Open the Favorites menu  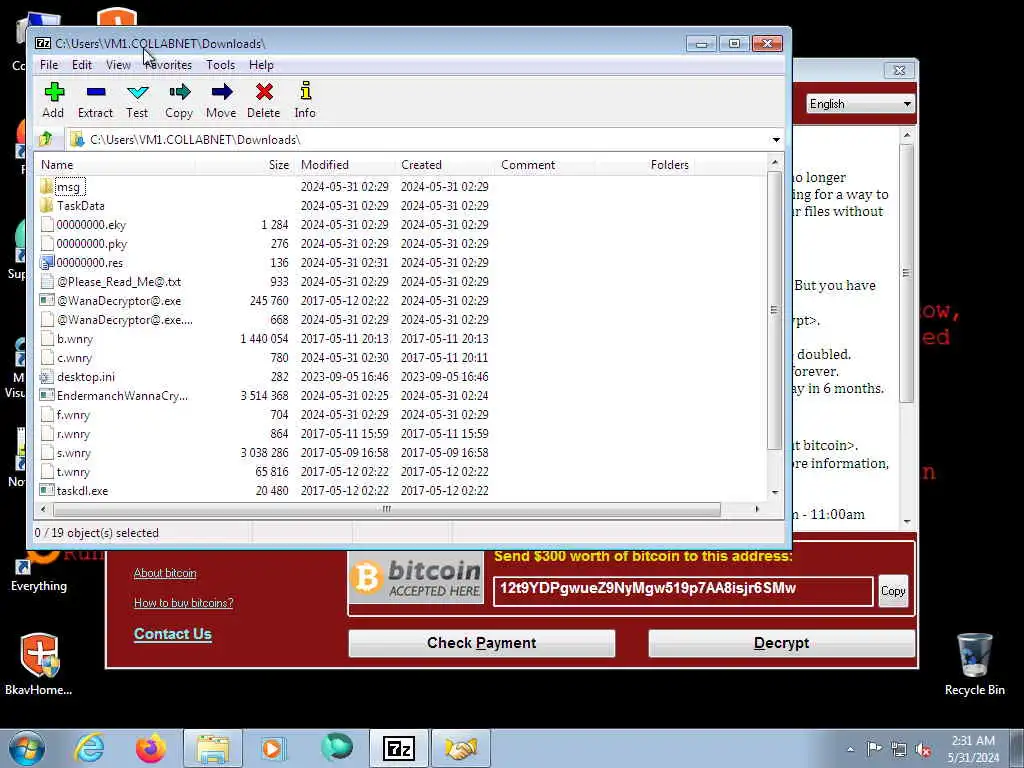click(168, 65)
